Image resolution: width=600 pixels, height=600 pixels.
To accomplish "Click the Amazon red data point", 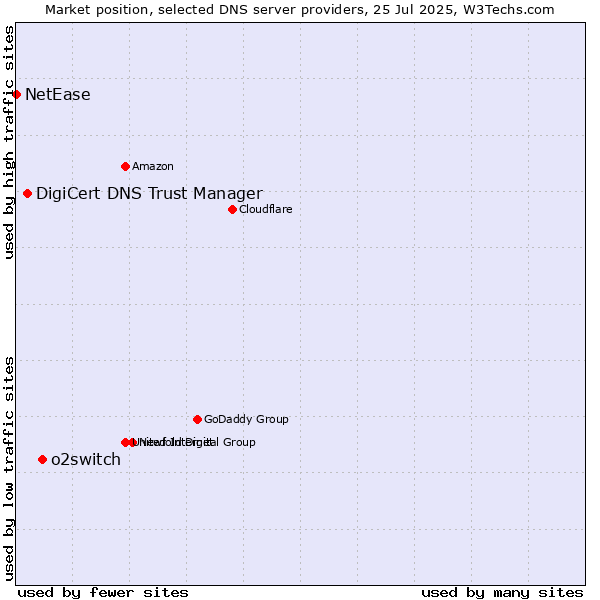I will (x=126, y=166).
